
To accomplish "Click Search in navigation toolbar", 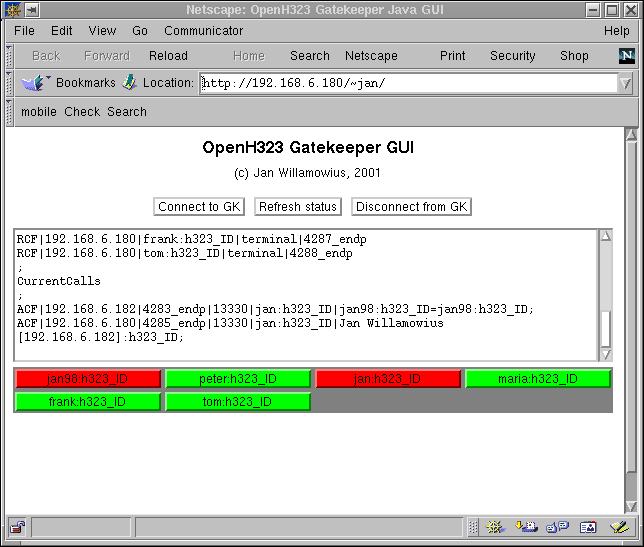I will (310, 56).
